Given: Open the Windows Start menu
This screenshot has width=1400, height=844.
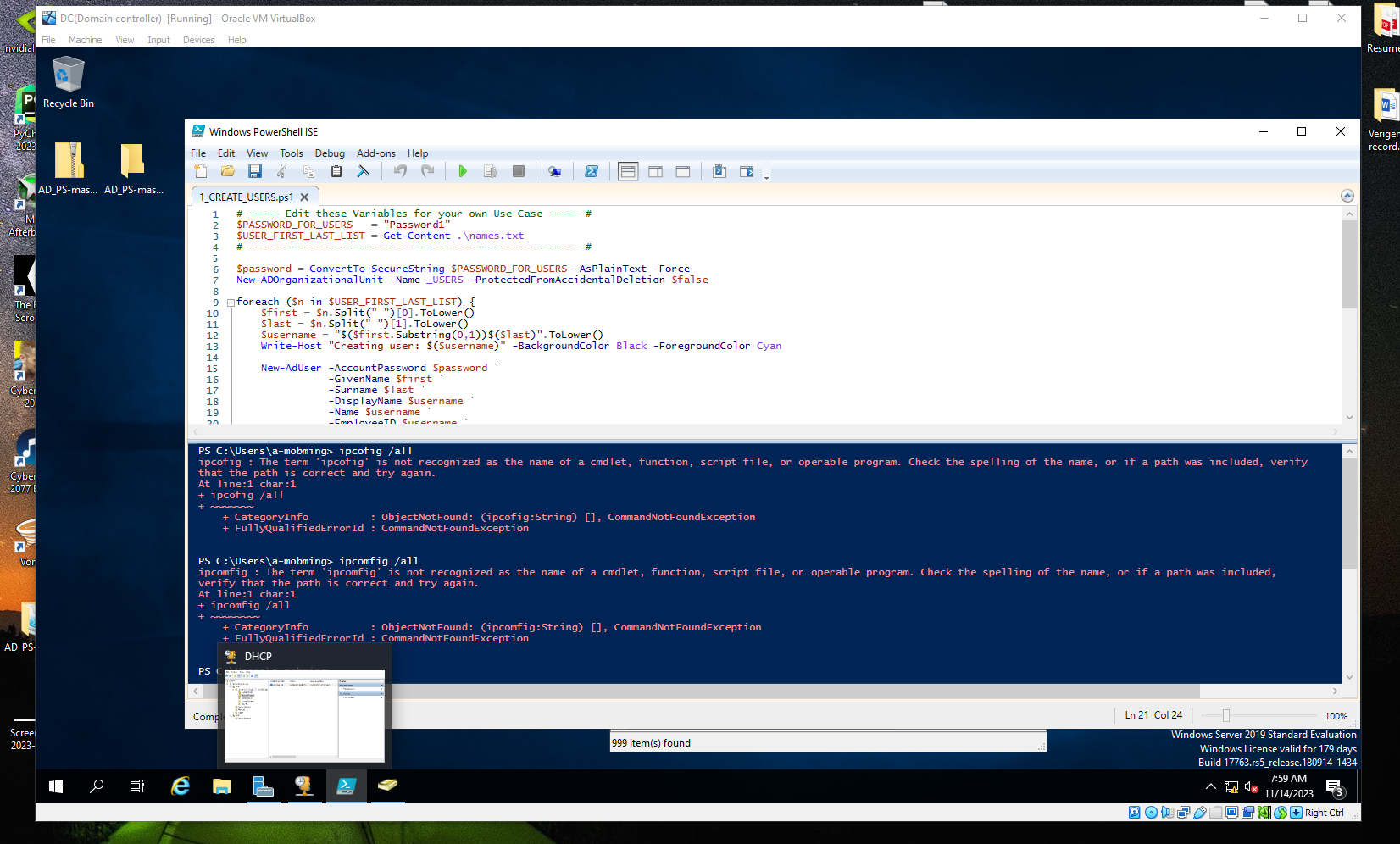Looking at the screenshot, I should [x=56, y=786].
